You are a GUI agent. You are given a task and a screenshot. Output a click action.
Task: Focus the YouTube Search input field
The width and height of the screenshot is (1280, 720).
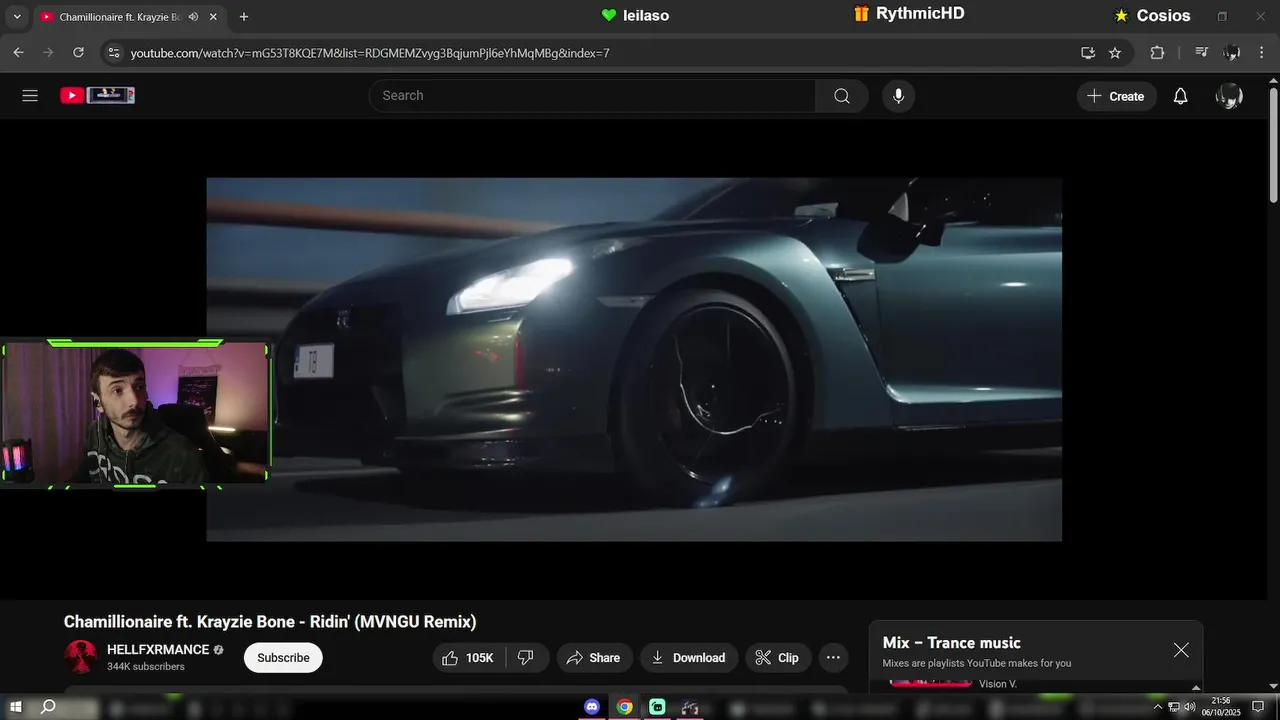(x=592, y=96)
